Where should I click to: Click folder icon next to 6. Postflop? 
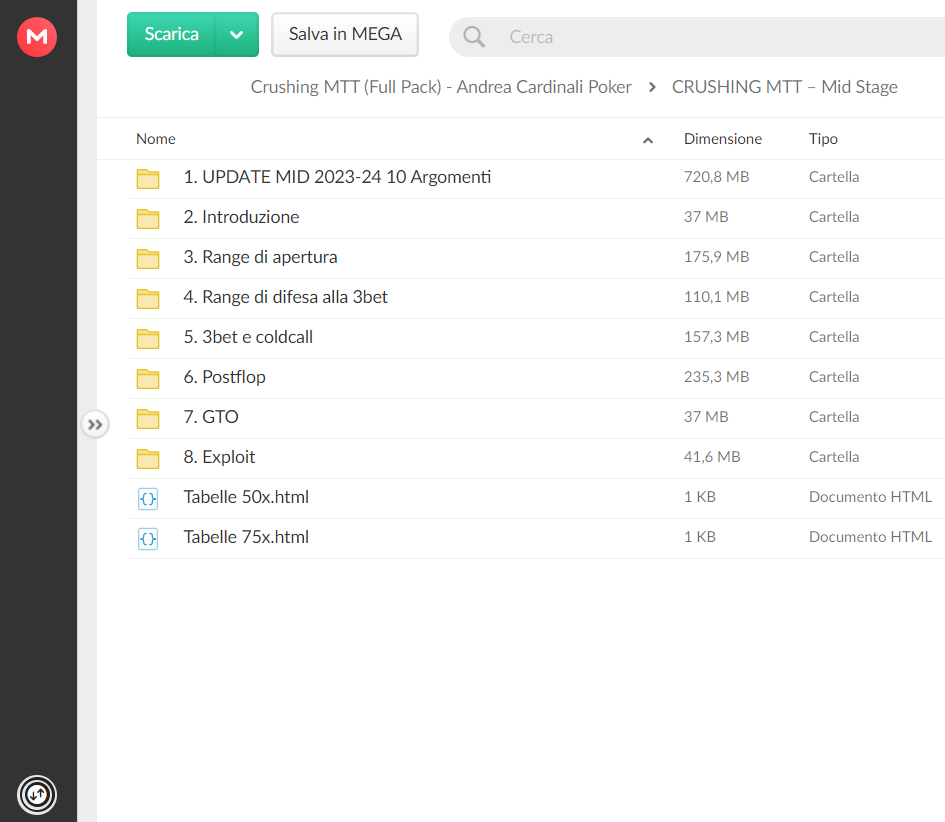click(148, 378)
